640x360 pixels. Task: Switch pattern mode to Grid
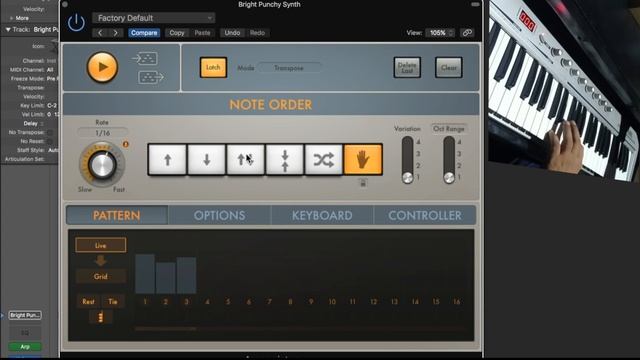coord(100,276)
